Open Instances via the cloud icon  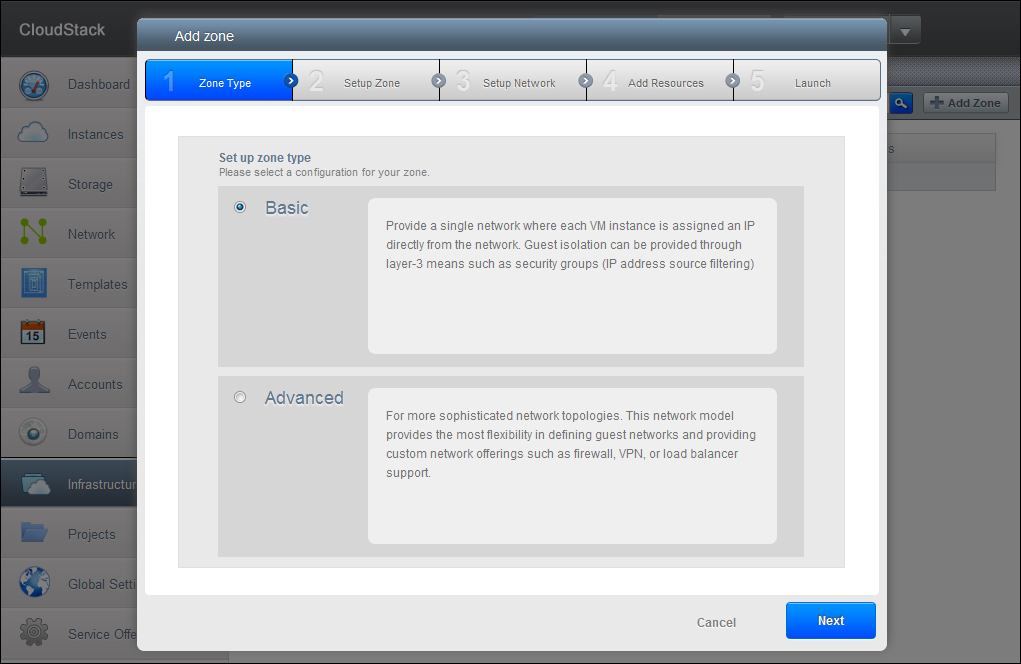click(34, 134)
